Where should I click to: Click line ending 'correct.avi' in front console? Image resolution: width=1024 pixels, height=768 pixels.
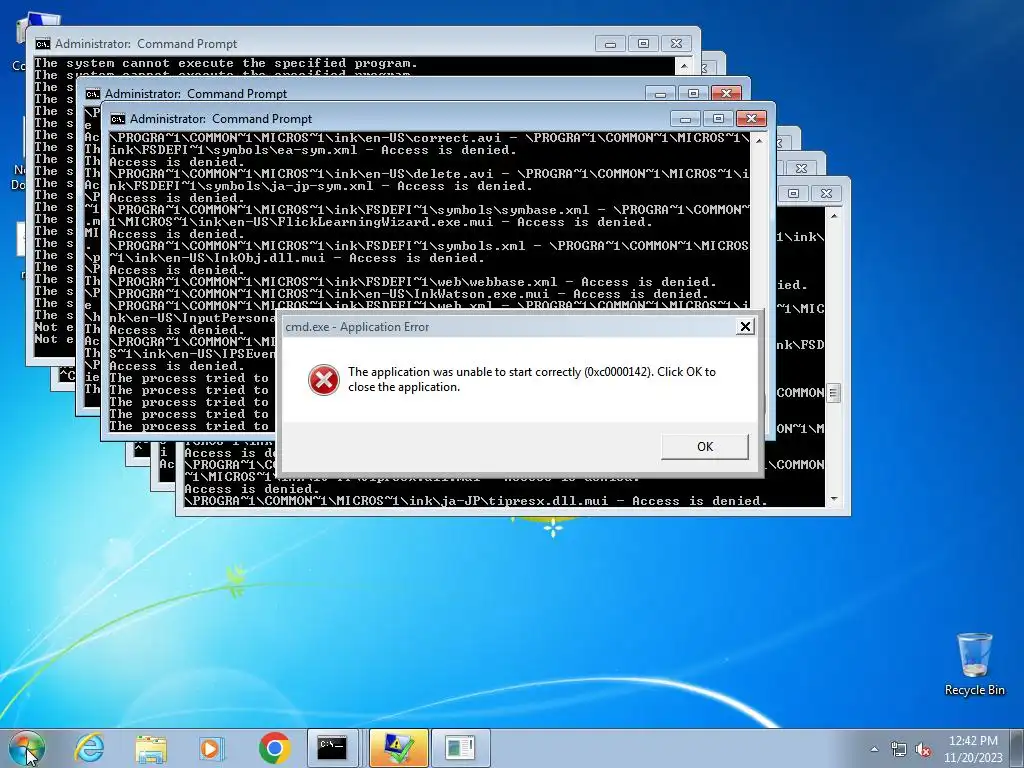430,138
